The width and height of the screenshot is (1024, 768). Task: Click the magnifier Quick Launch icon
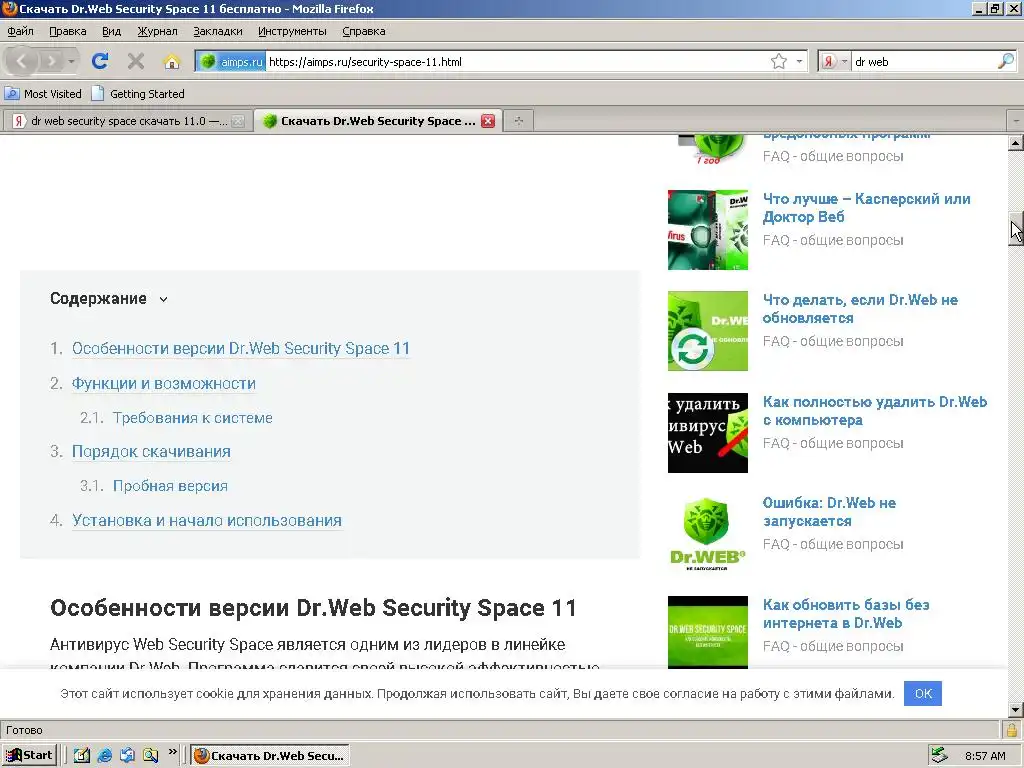(x=151, y=756)
